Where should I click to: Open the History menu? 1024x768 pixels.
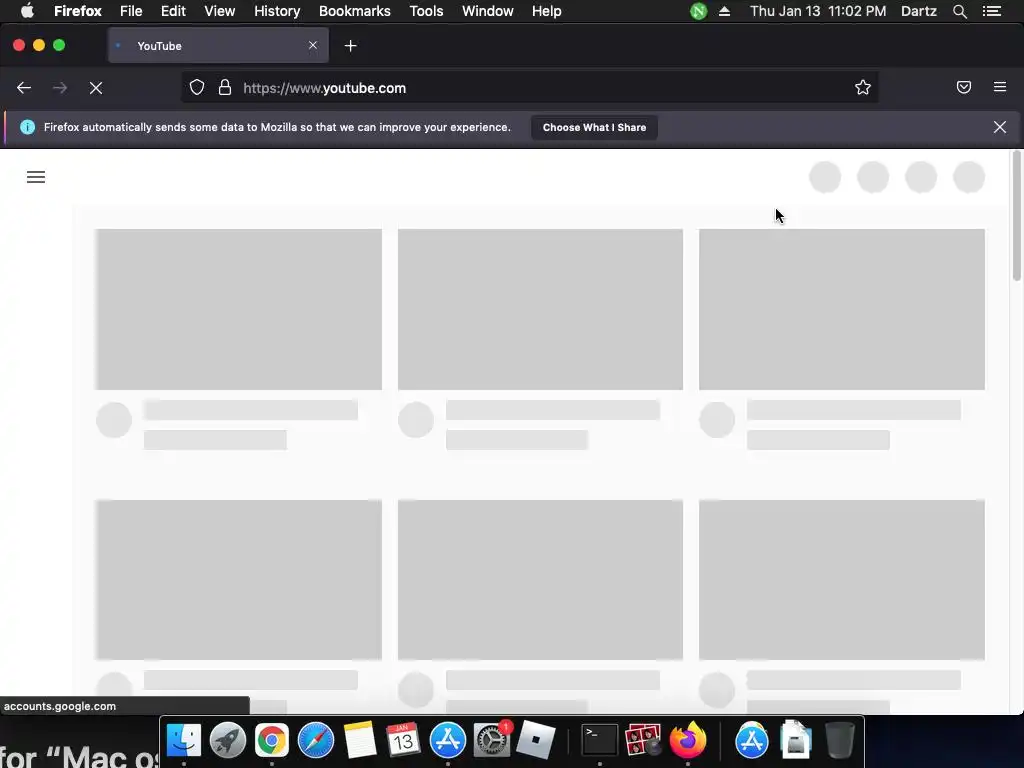click(x=277, y=11)
